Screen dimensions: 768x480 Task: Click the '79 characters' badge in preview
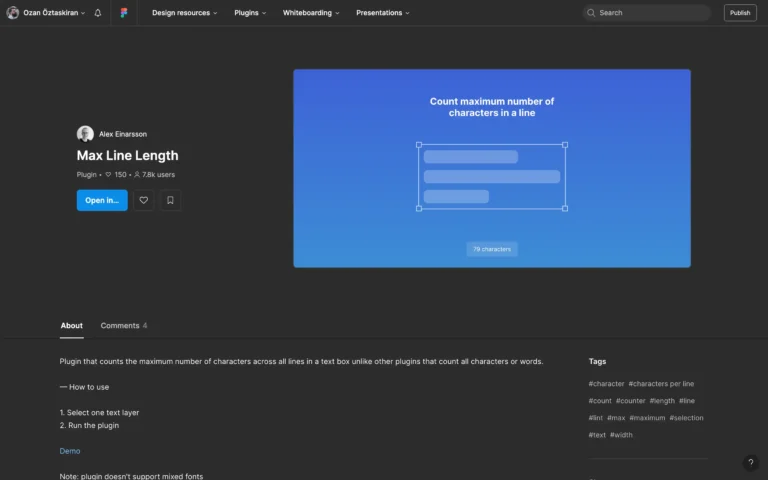(x=492, y=249)
